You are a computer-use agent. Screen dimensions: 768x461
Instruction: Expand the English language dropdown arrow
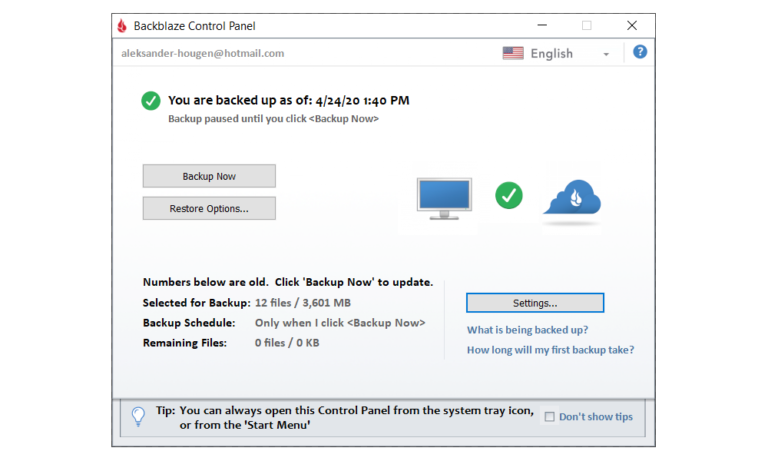coord(606,54)
